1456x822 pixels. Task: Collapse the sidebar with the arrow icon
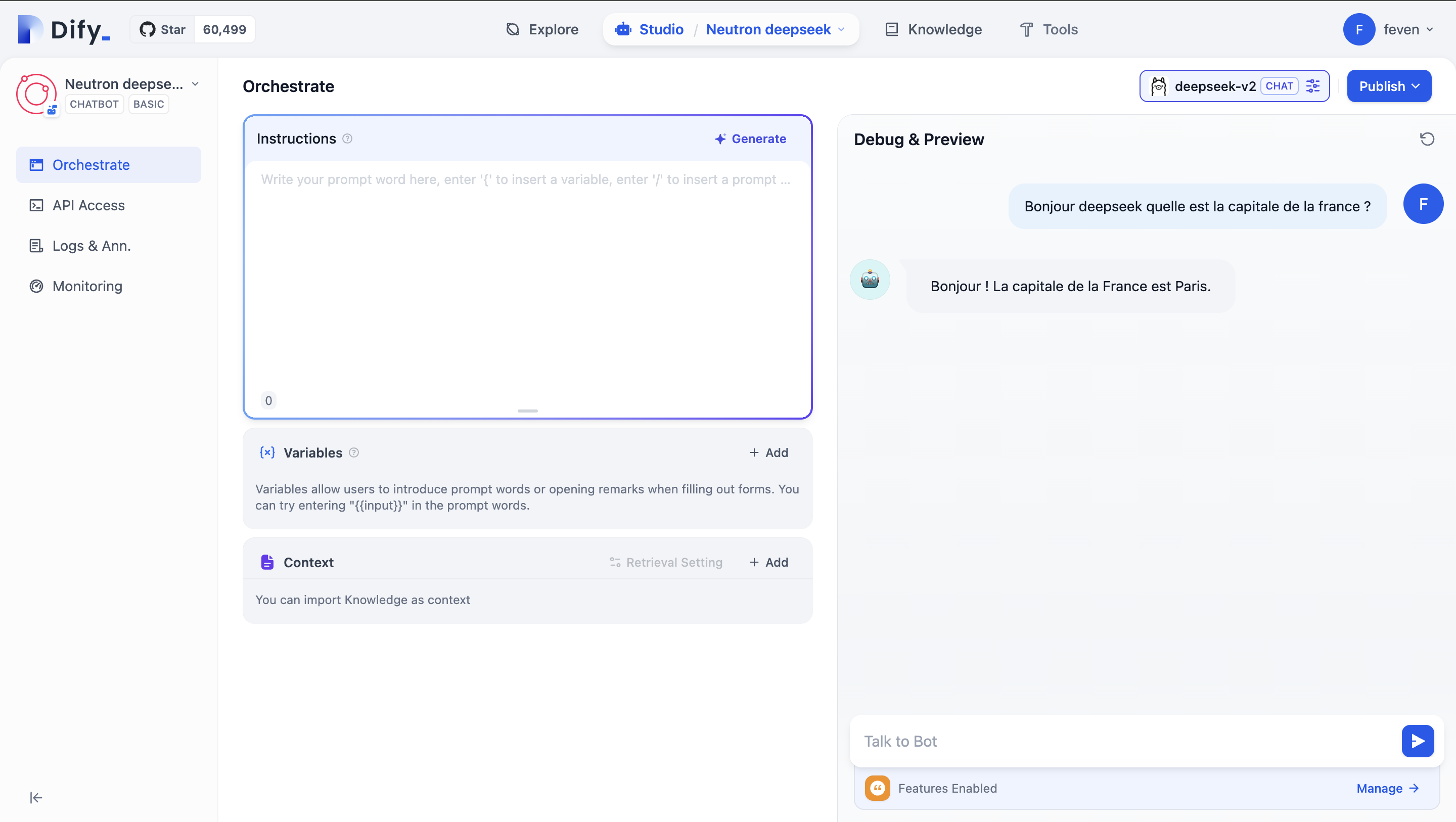point(35,797)
